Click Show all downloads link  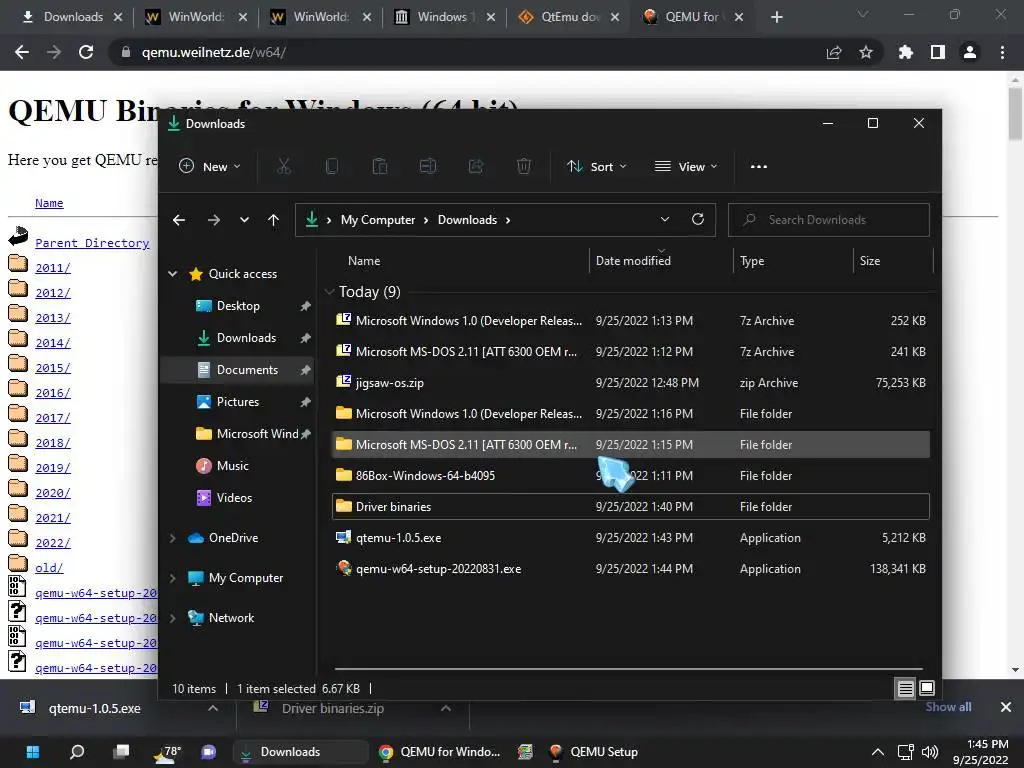948,707
